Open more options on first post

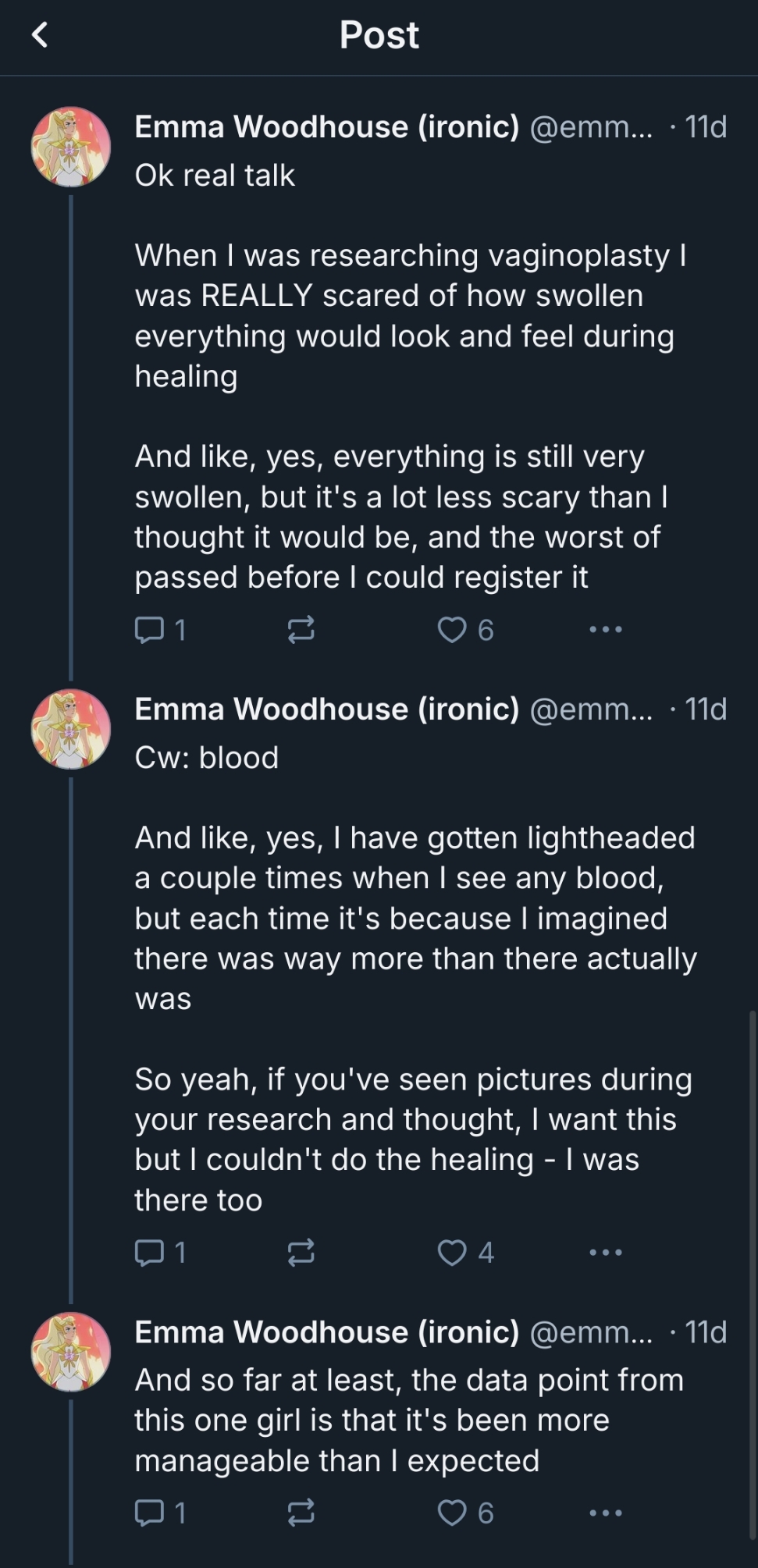(x=606, y=629)
